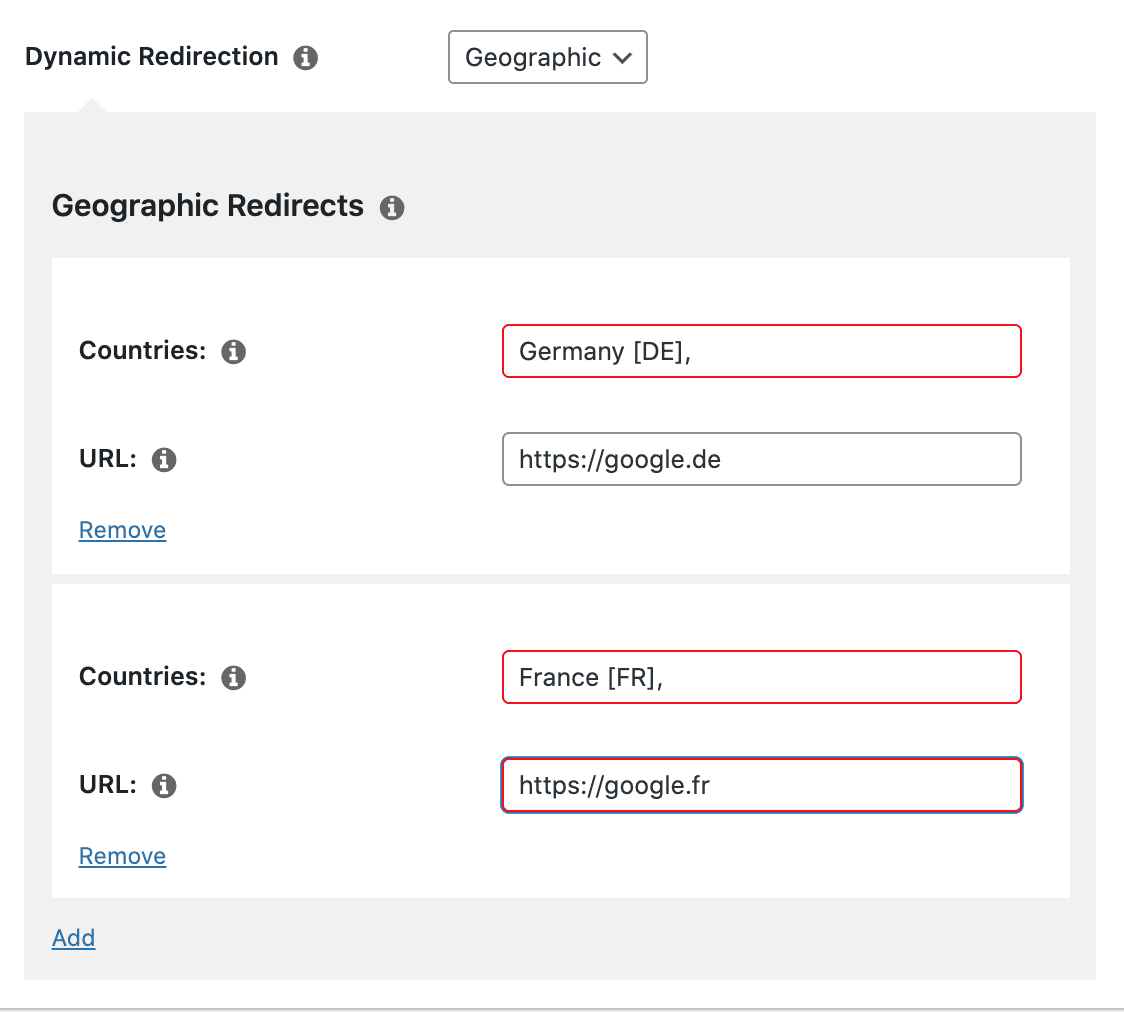Remove the France geographic redirect
This screenshot has height=1012, width=1124.
click(x=122, y=856)
